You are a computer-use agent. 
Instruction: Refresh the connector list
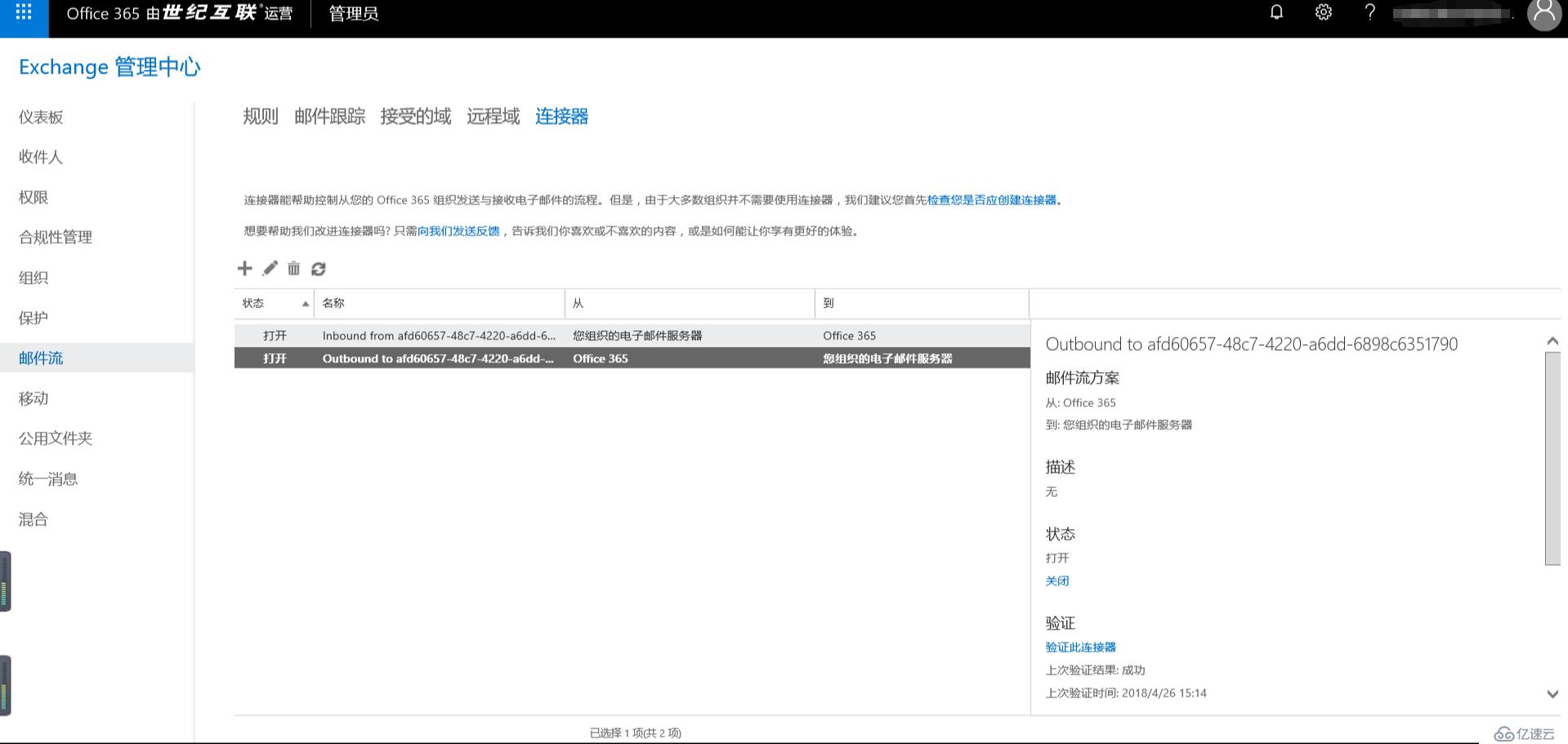319,268
